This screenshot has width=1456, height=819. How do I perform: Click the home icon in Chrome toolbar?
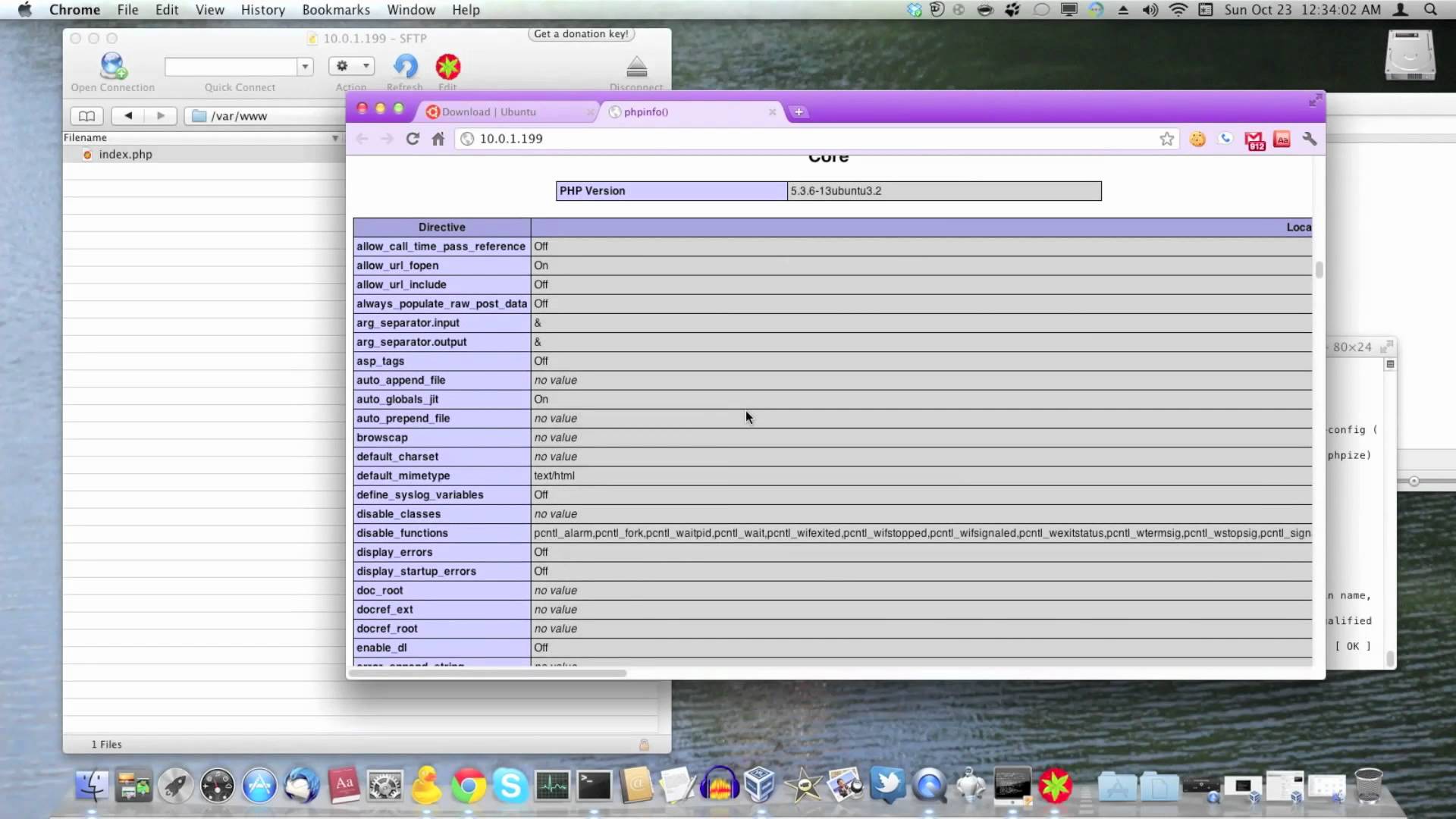(x=438, y=139)
